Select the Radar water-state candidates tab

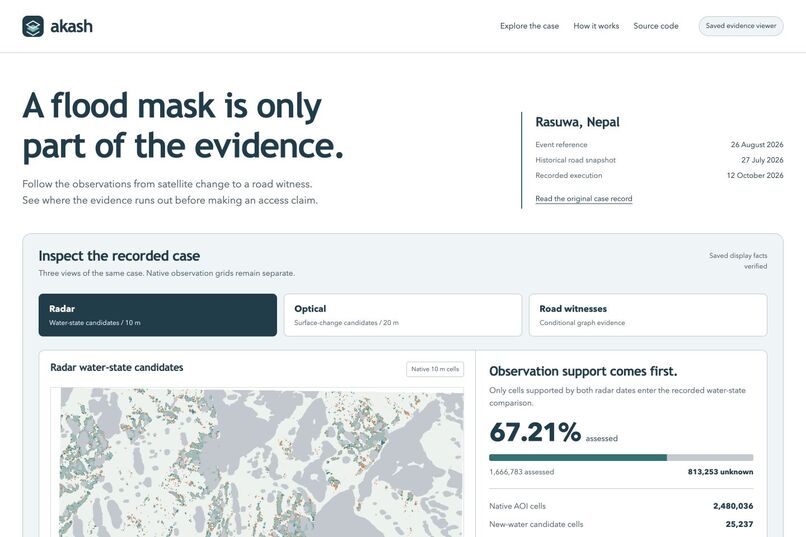pos(158,315)
